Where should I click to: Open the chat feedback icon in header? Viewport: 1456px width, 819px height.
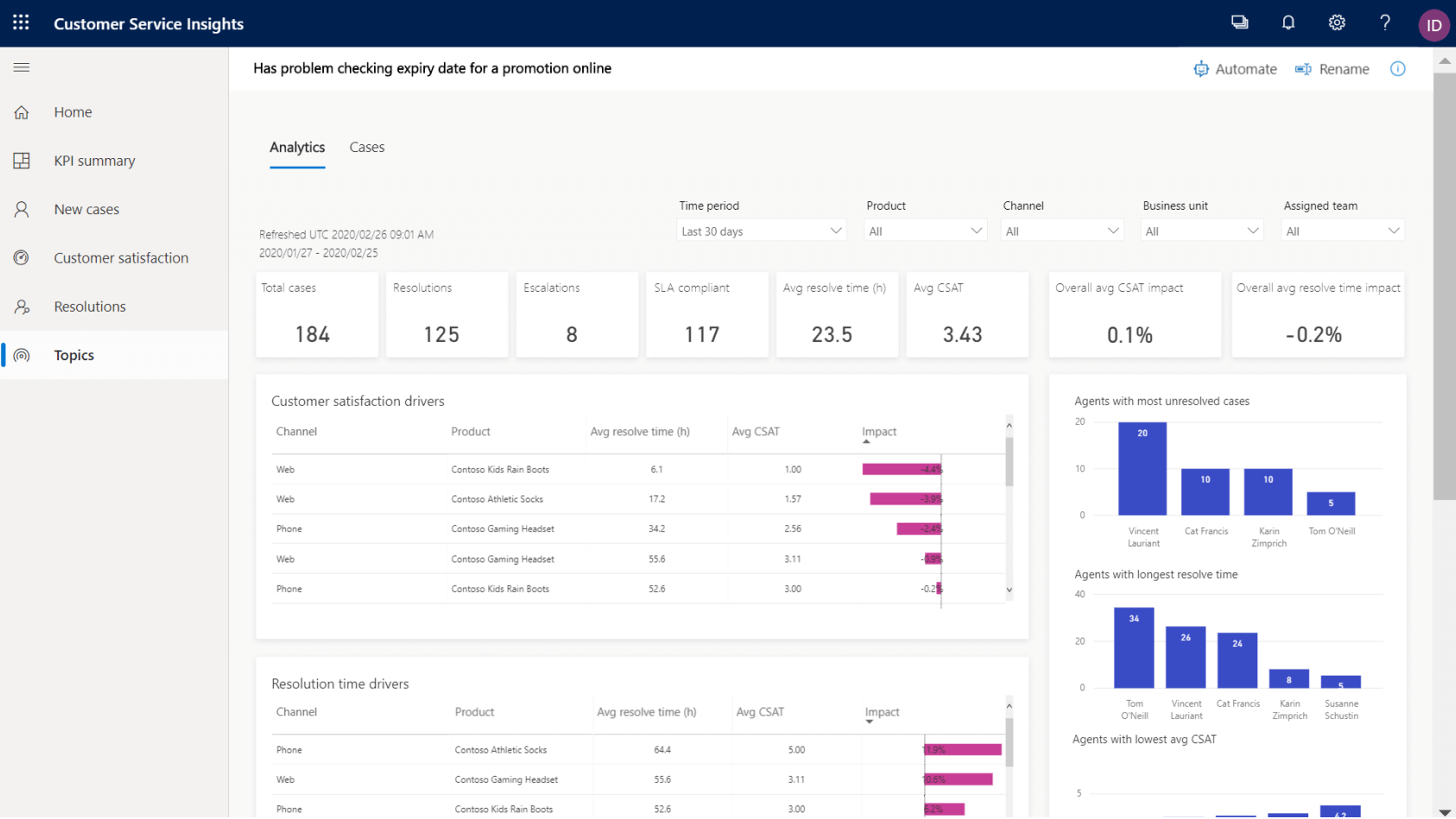[1239, 23]
